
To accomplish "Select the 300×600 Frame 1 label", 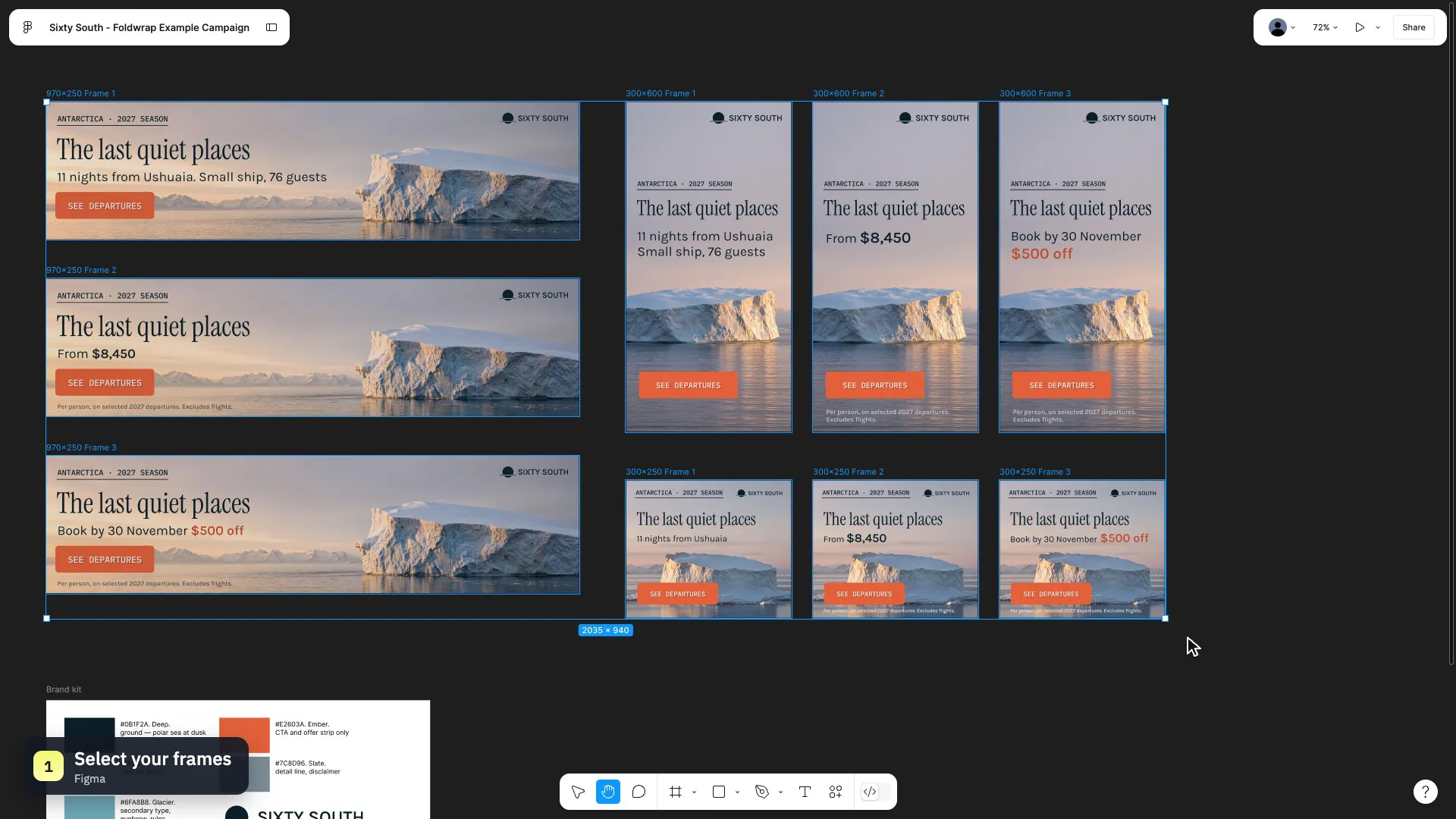I will click(x=661, y=93).
